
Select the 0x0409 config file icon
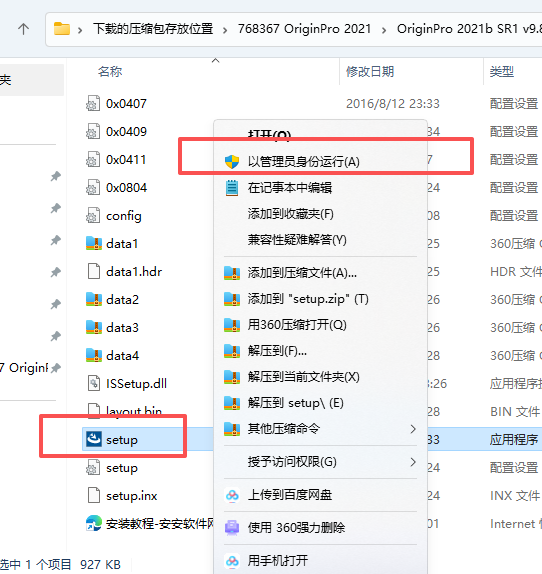pos(93,131)
